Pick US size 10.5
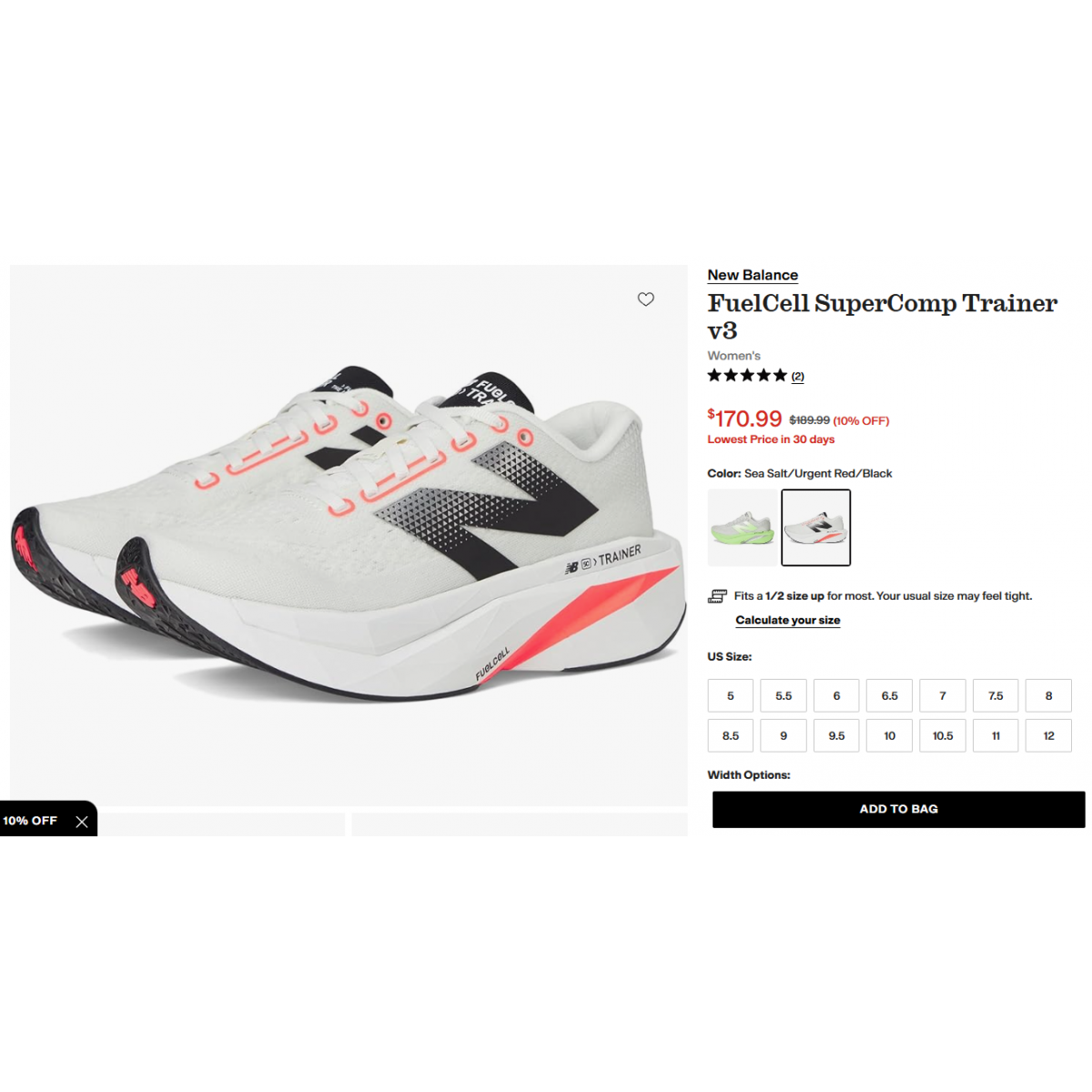 pyautogui.click(x=943, y=735)
